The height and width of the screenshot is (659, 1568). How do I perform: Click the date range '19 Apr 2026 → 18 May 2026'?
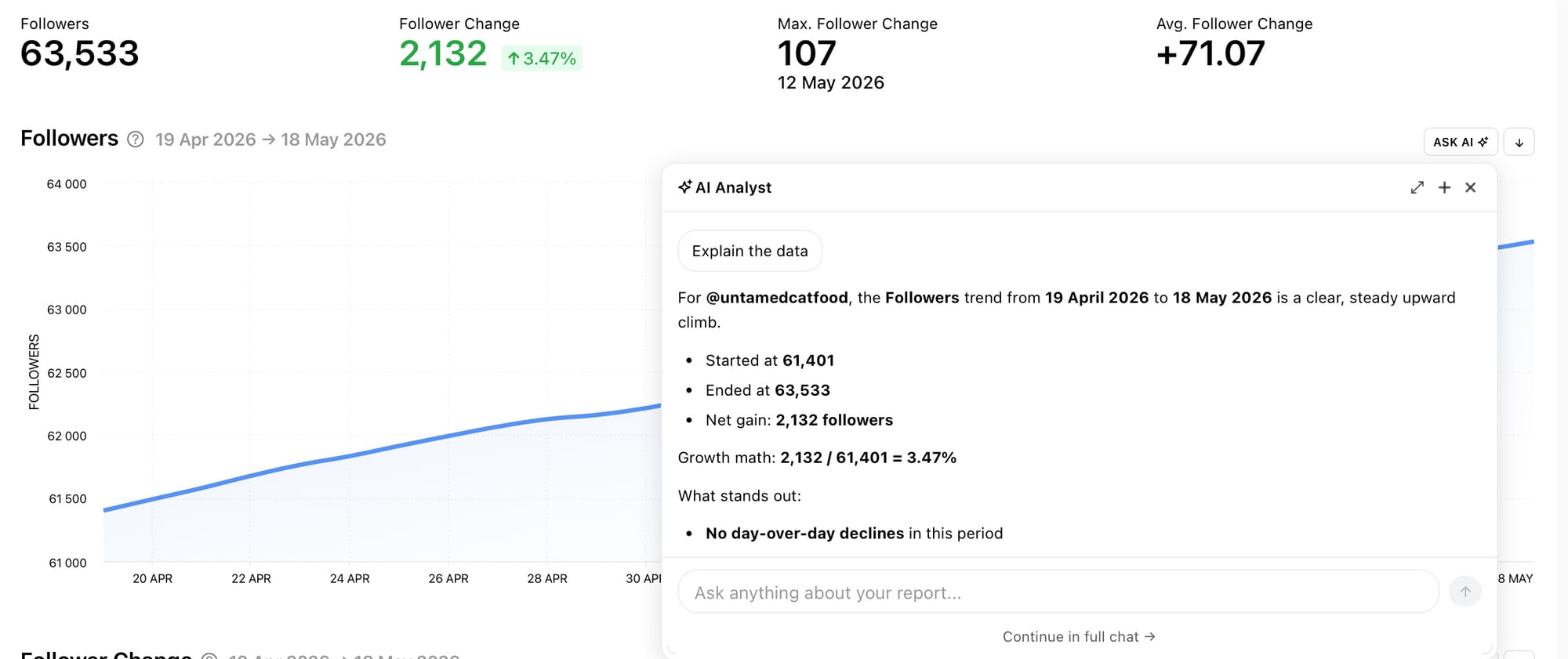(x=270, y=139)
